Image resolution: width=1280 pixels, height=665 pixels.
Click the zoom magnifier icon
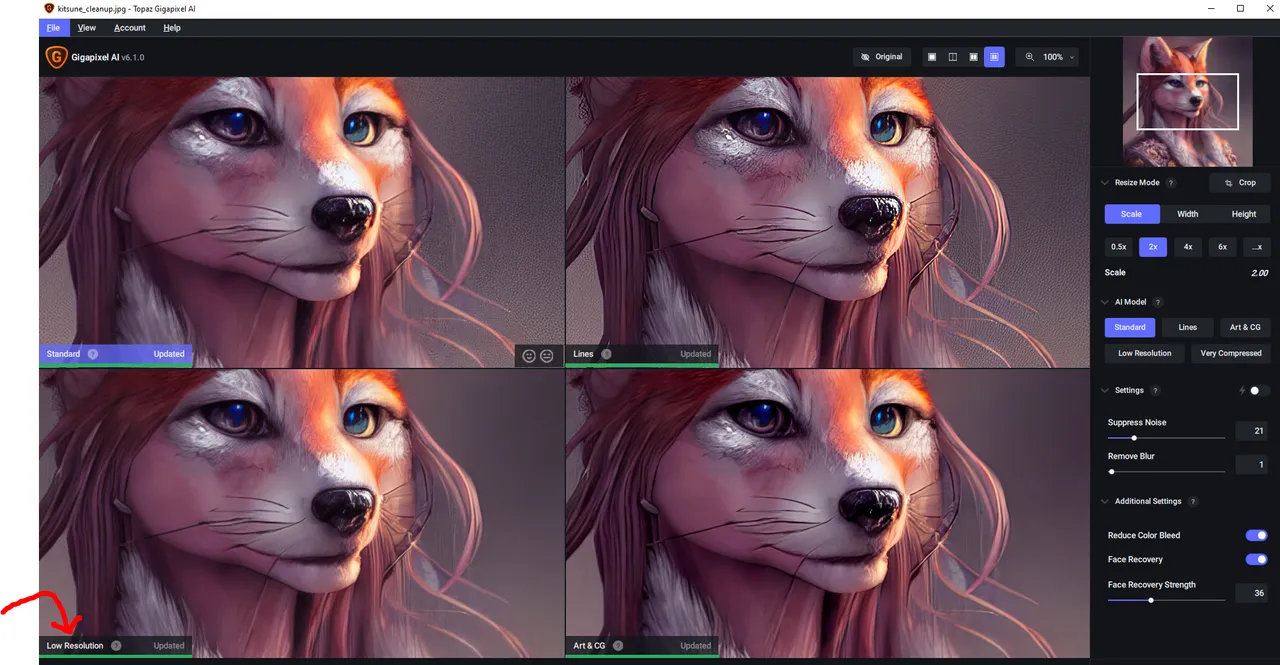(1030, 57)
